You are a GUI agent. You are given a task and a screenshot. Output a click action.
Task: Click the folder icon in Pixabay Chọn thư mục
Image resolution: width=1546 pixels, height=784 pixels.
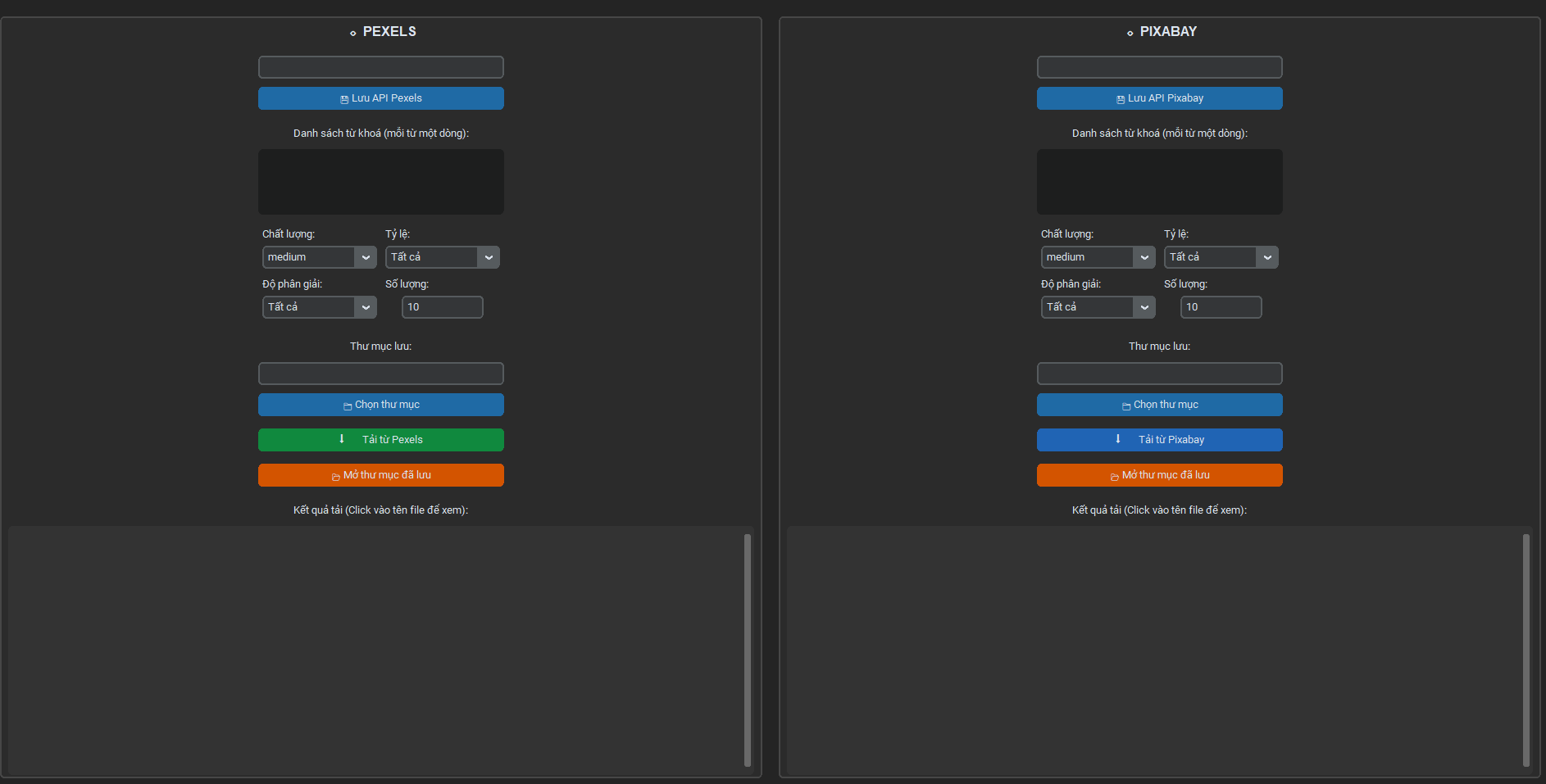click(1126, 406)
